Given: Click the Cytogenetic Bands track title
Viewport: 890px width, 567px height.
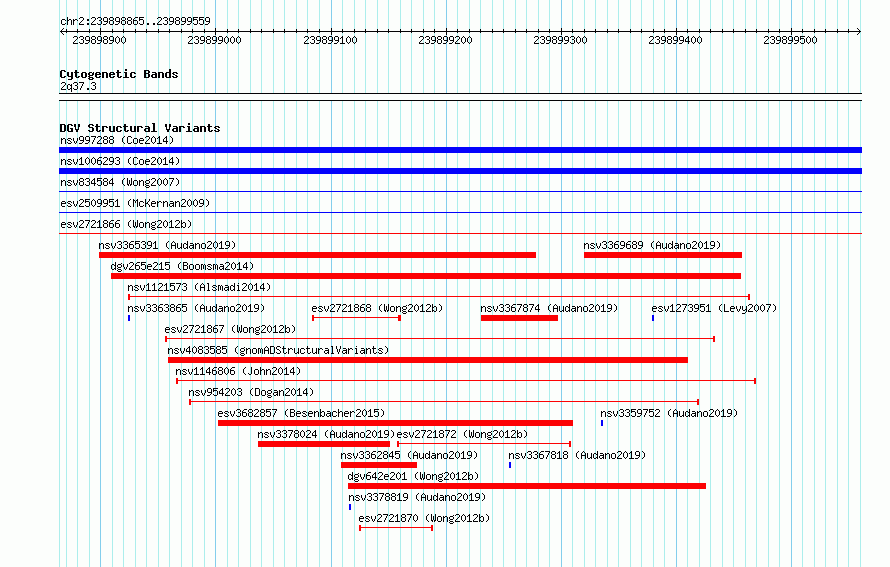Looking at the screenshot, I should pyautogui.click(x=119, y=74).
